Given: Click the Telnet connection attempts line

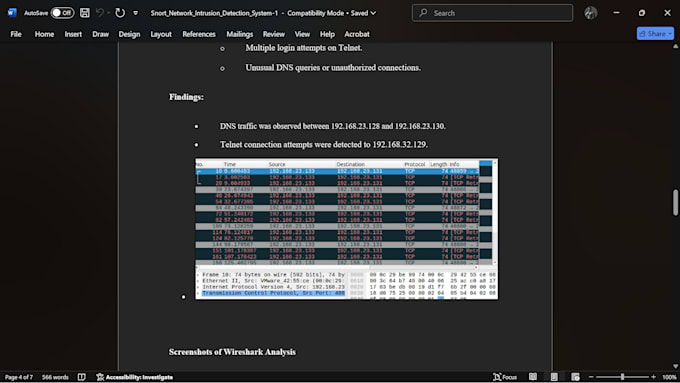Looking at the screenshot, I should click(x=324, y=144).
